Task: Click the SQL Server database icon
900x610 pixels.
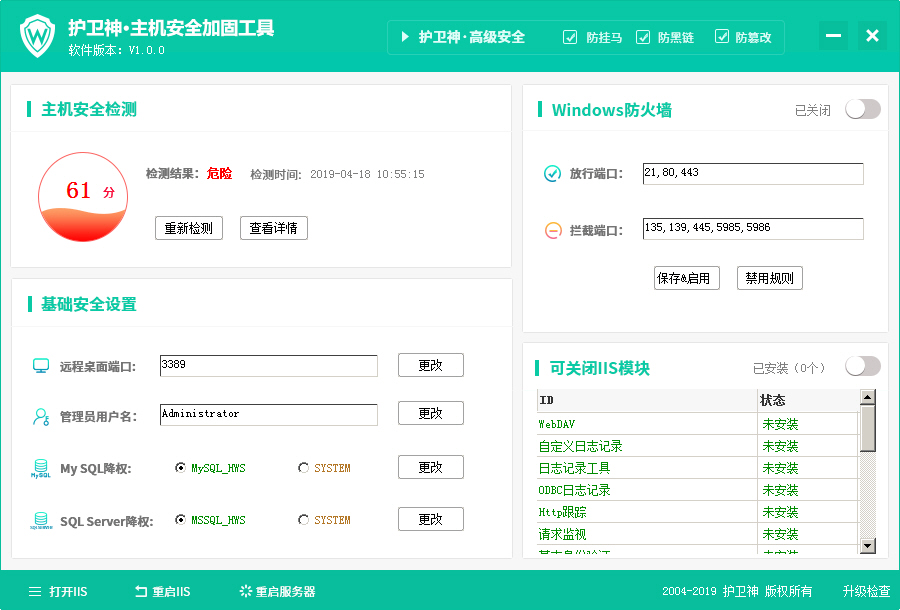Action: (41, 520)
